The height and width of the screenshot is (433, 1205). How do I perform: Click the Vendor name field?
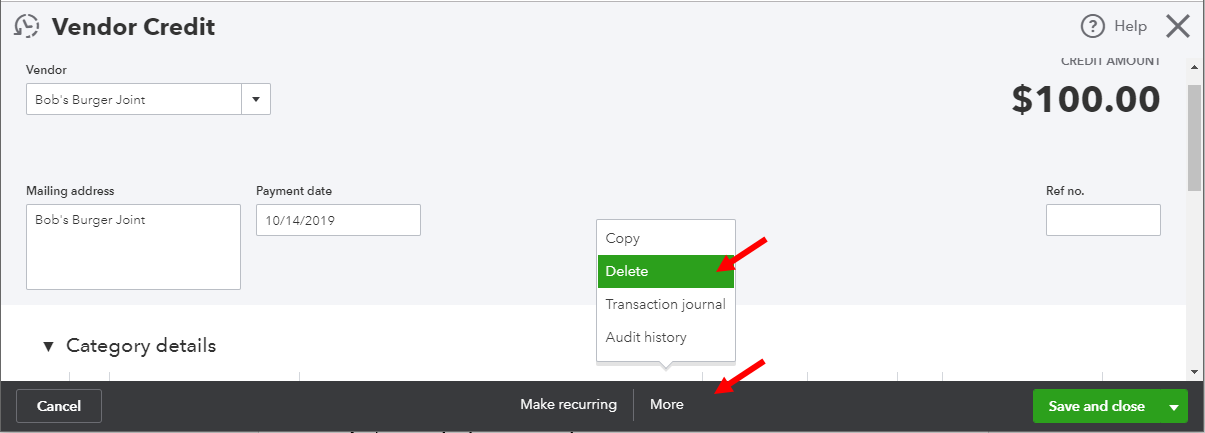[x=134, y=99]
